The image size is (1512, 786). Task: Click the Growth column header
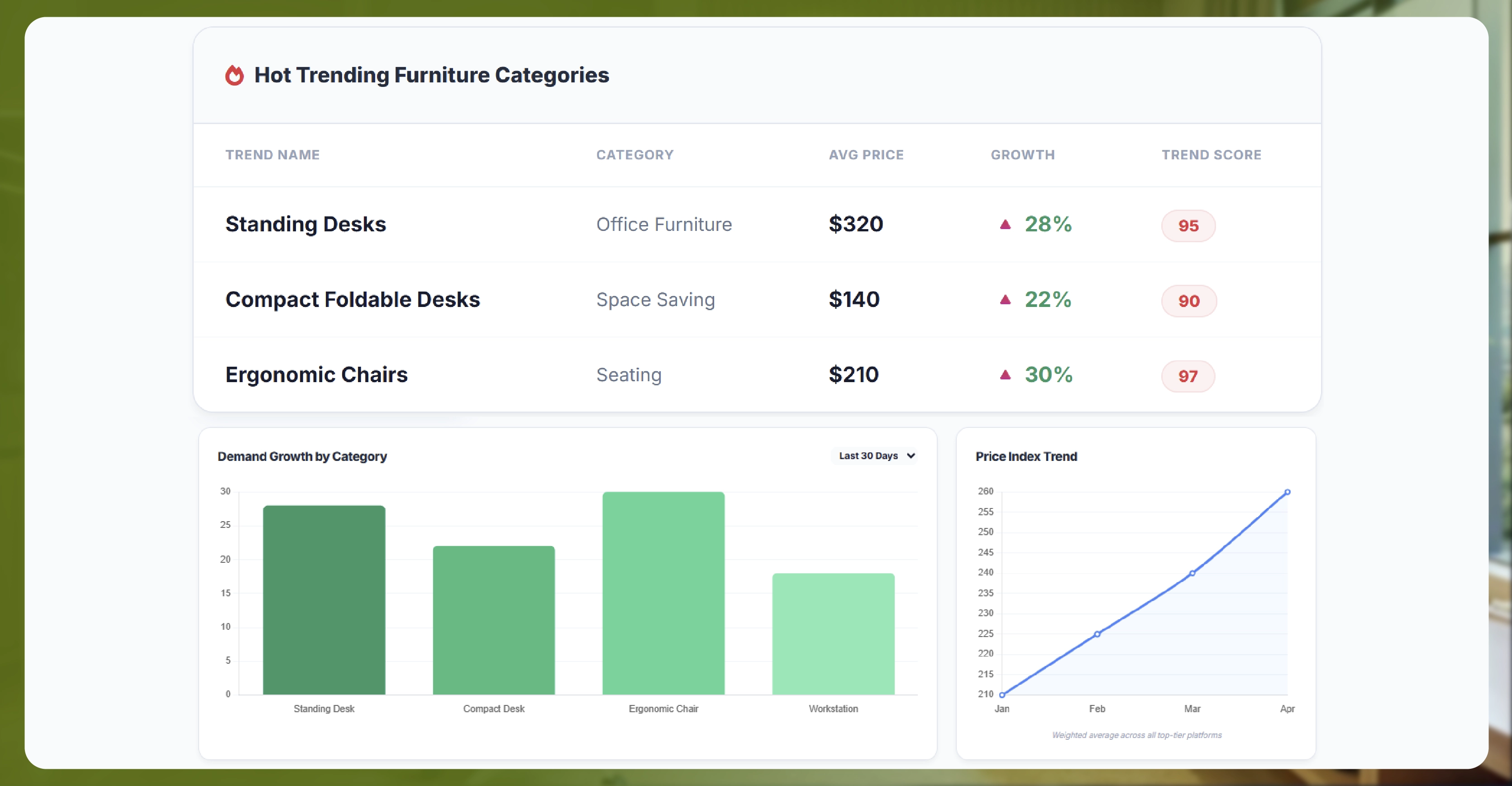point(1022,155)
